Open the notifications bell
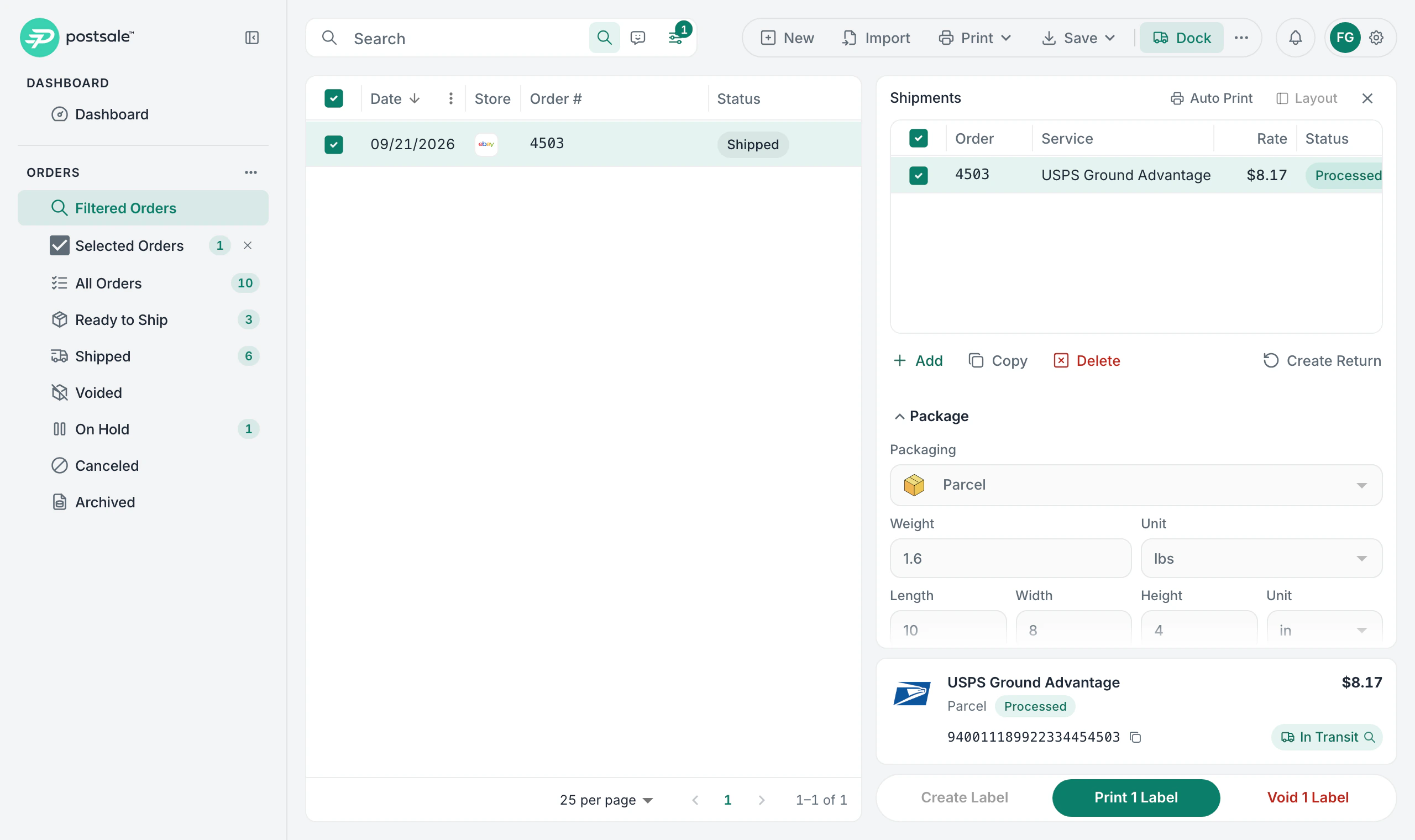Screen dimensions: 1415x840 [1295, 38]
